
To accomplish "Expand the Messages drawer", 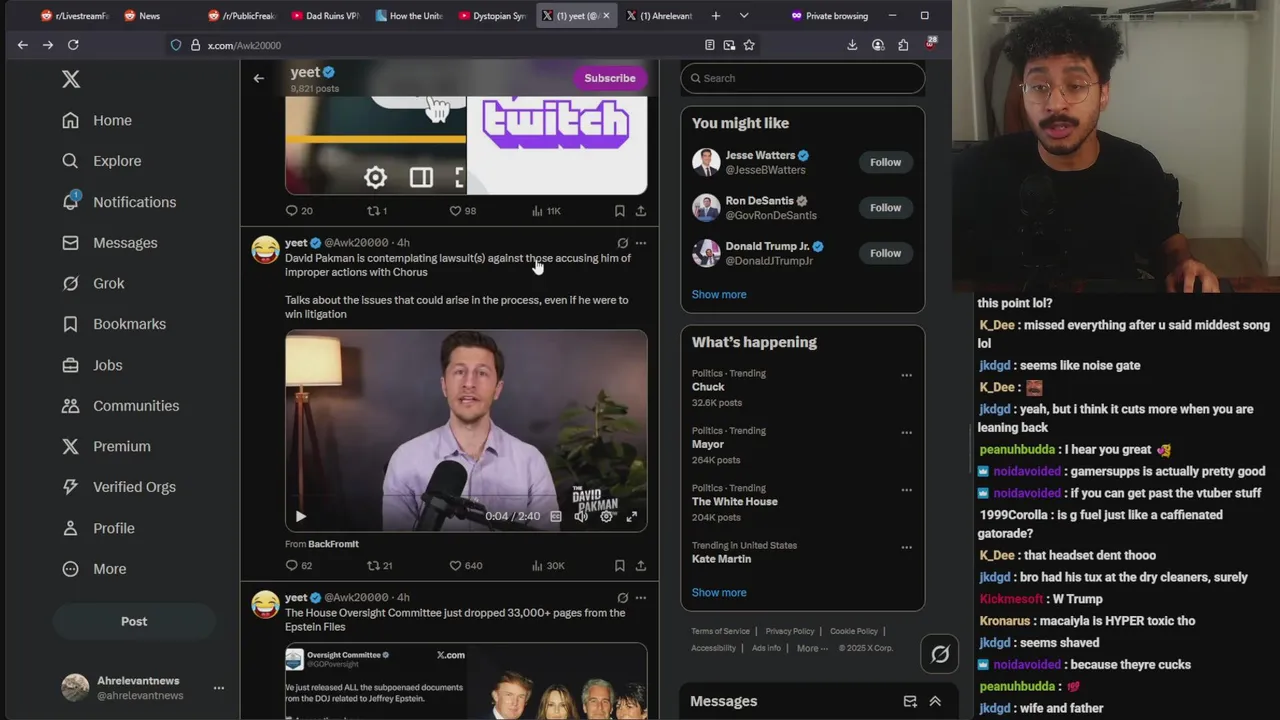I will [x=935, y=702].
